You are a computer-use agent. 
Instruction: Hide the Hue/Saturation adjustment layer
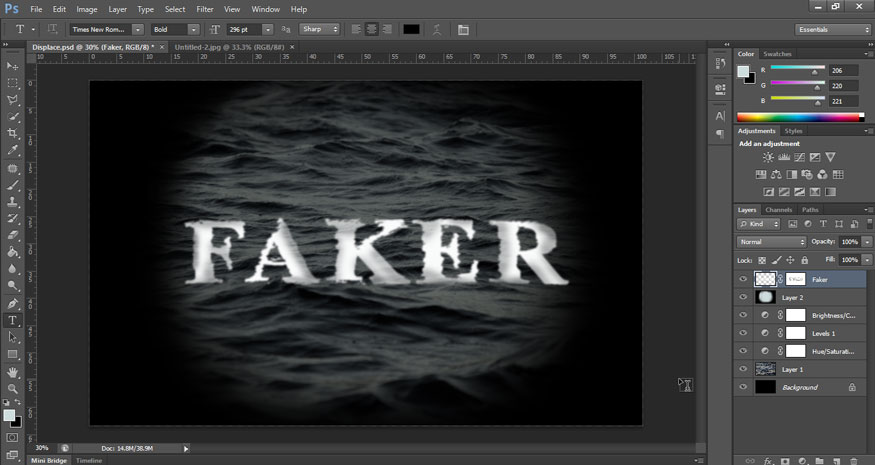point(743,351)
